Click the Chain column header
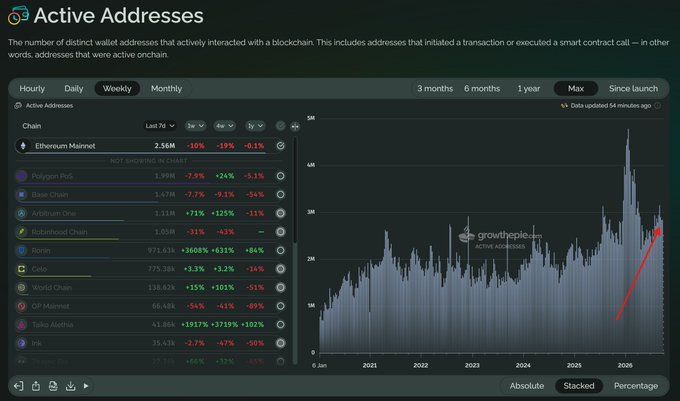This screenshot has width=680, height=401. tap(32, 126)
